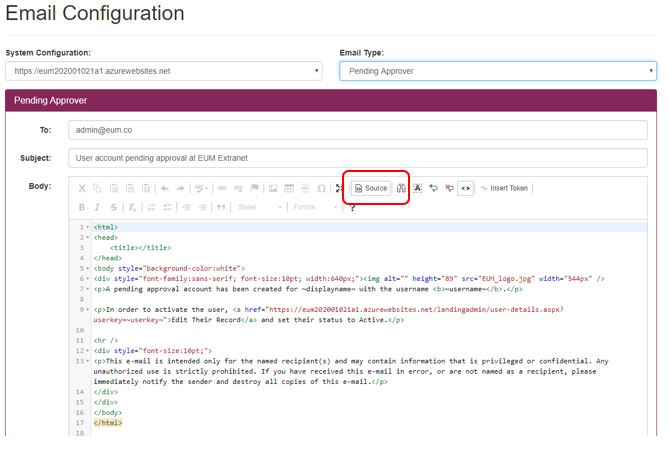Click the Special Character omega icon

(321, 188)
